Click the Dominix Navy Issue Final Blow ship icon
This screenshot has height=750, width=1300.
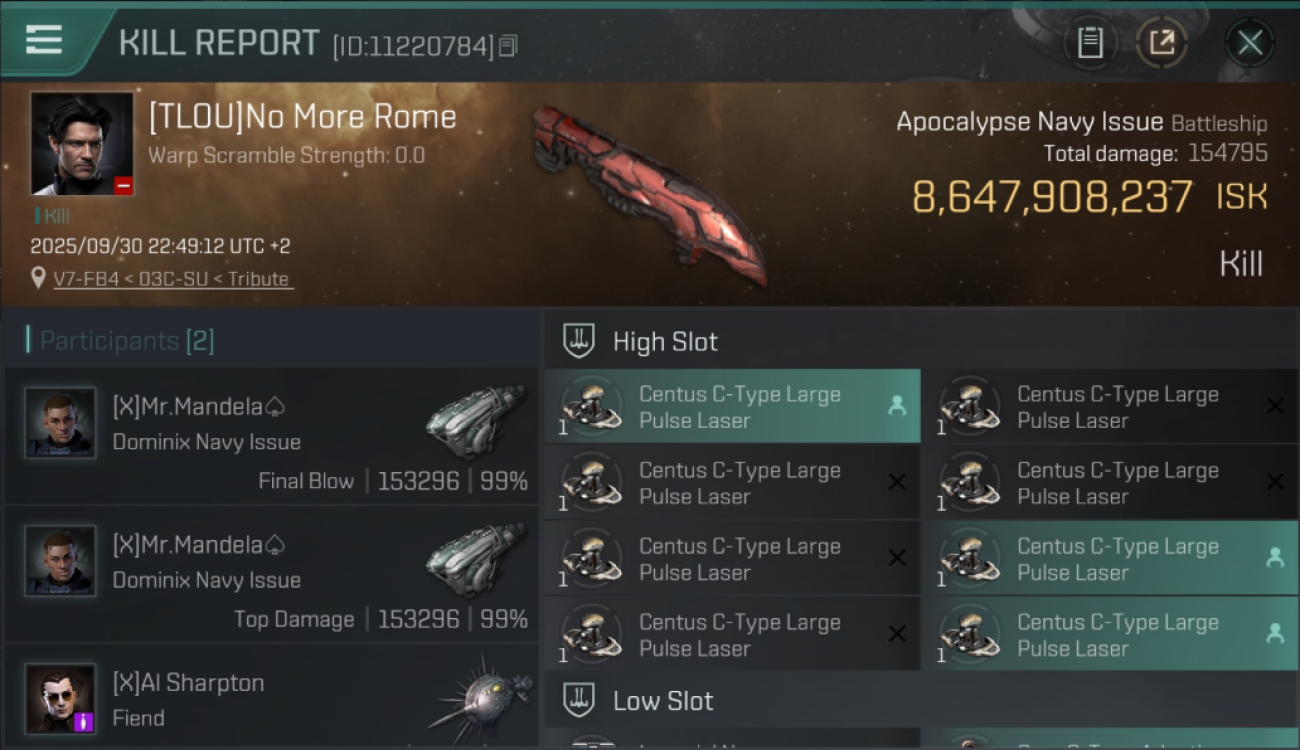point(476,421)
